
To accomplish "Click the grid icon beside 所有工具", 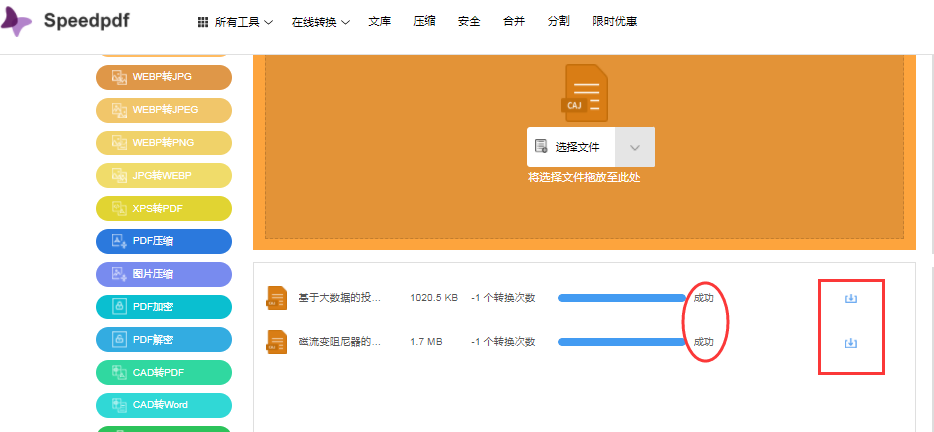I will pyautogui.click(x=203, y=22).
